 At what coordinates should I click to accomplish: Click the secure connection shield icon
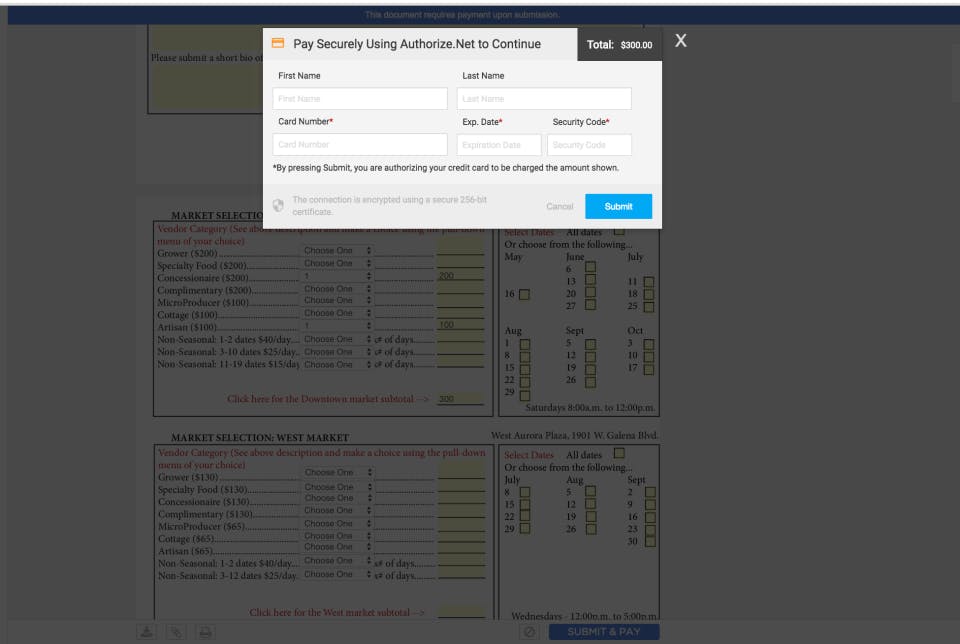click(x=278, y=206)
